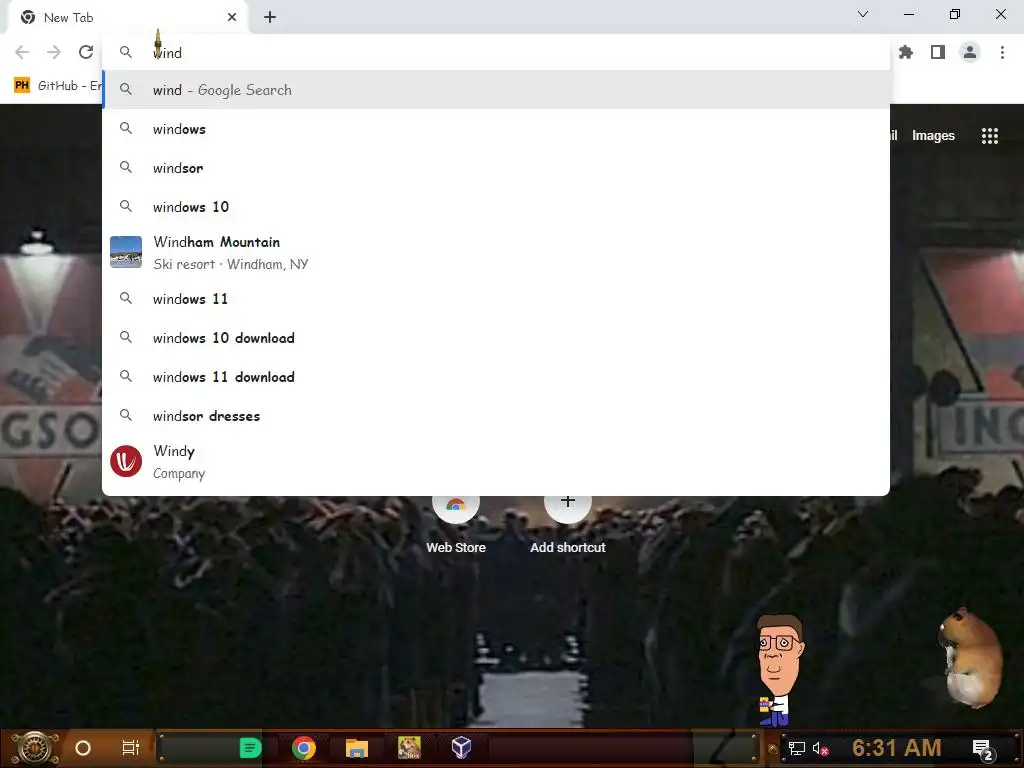Open the VirtualBox cube icon

462,748
